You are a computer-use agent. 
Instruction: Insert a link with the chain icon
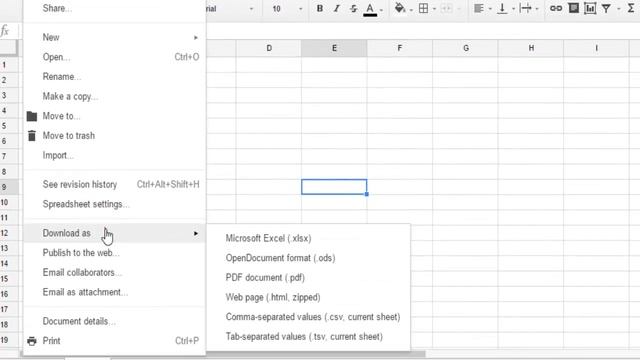click(556, 8)
